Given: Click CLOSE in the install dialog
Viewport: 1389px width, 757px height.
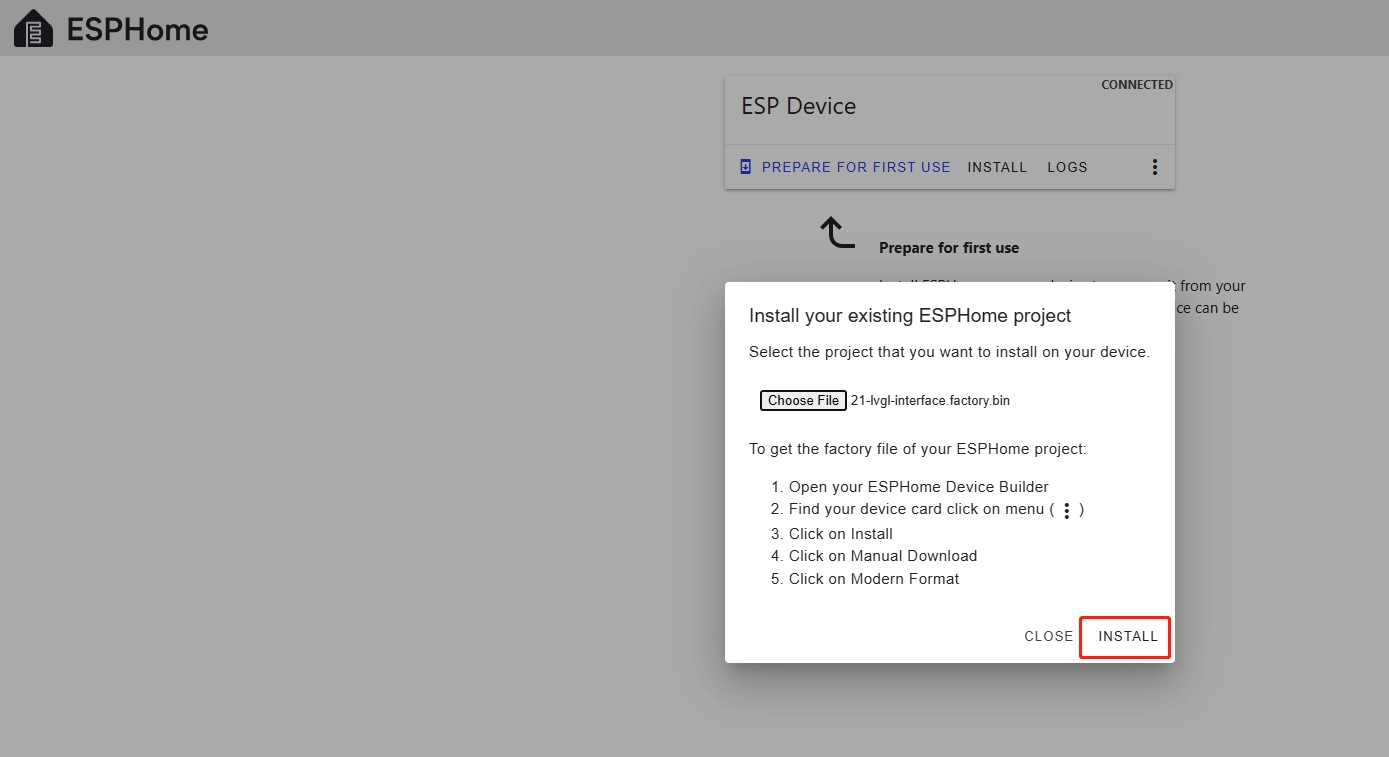Looking at the screenshot, I should pos(1048,636).
